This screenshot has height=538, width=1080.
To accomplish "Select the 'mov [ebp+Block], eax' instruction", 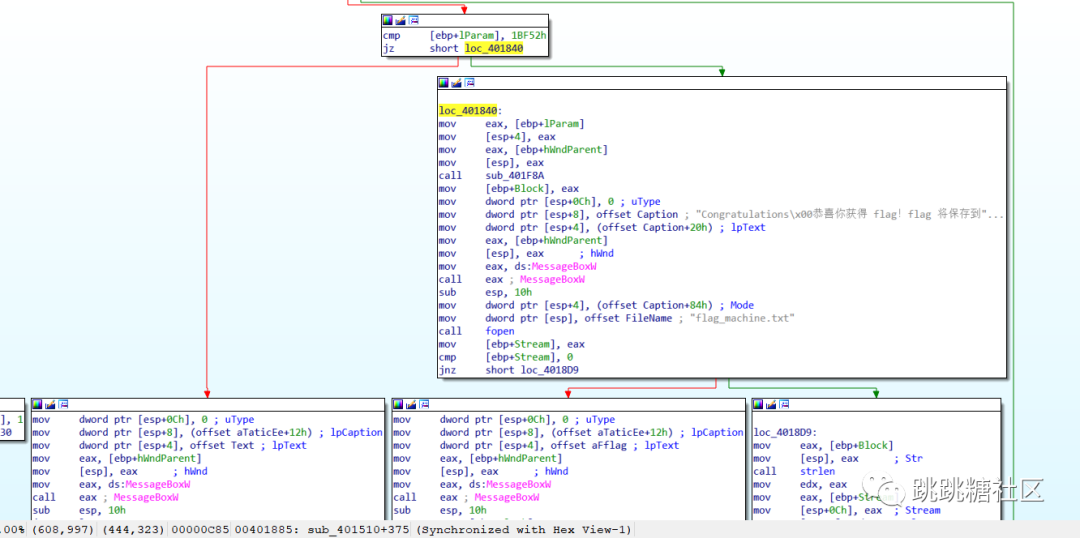I will [x=509, y=189].
